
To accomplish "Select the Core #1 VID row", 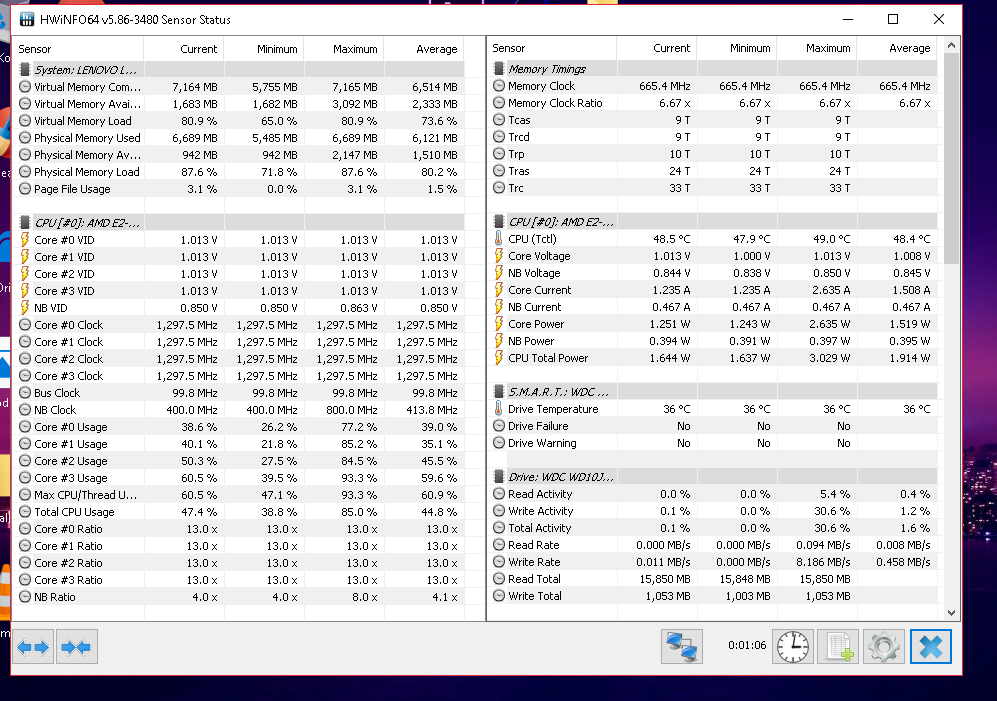I will 238,257.
